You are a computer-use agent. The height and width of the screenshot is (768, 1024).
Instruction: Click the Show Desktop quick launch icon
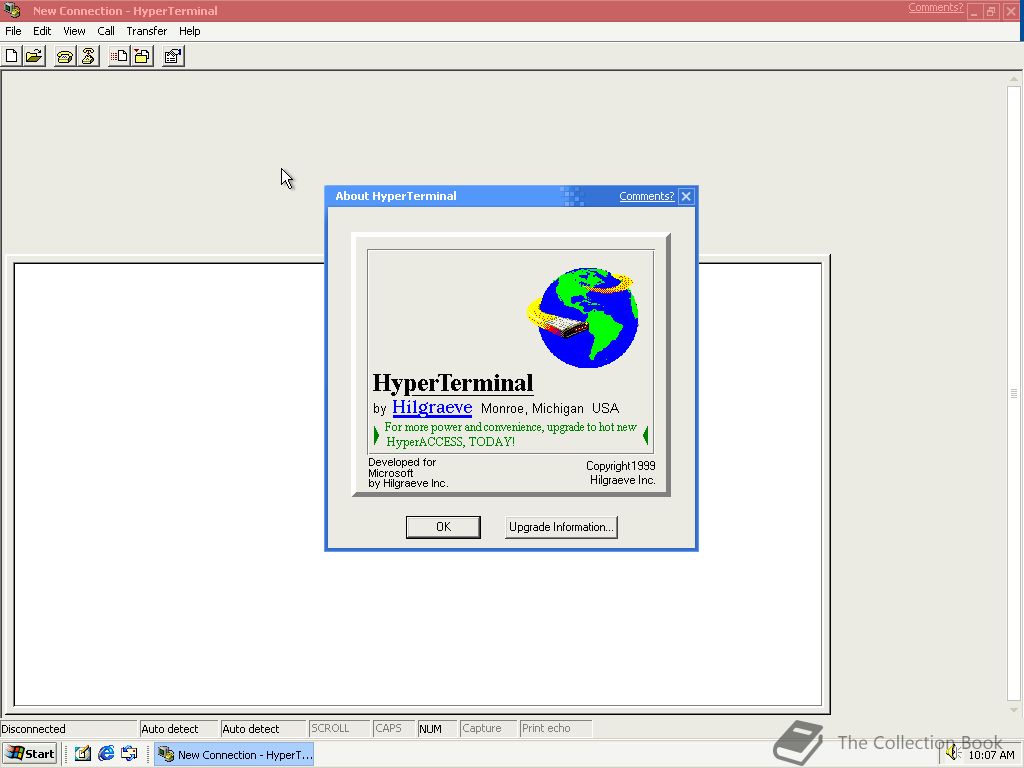coord(82,754)
